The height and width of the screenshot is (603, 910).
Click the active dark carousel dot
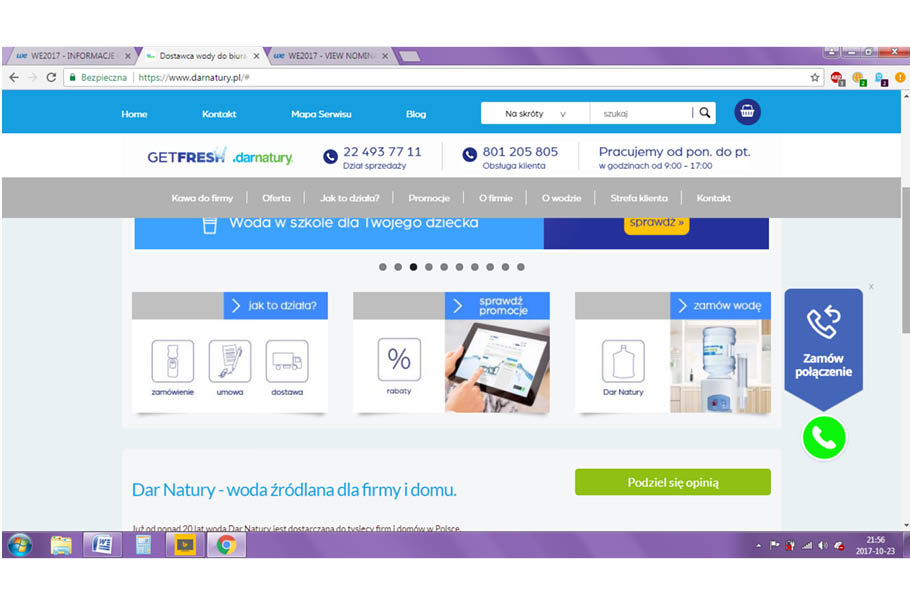(x=413, y=267)
